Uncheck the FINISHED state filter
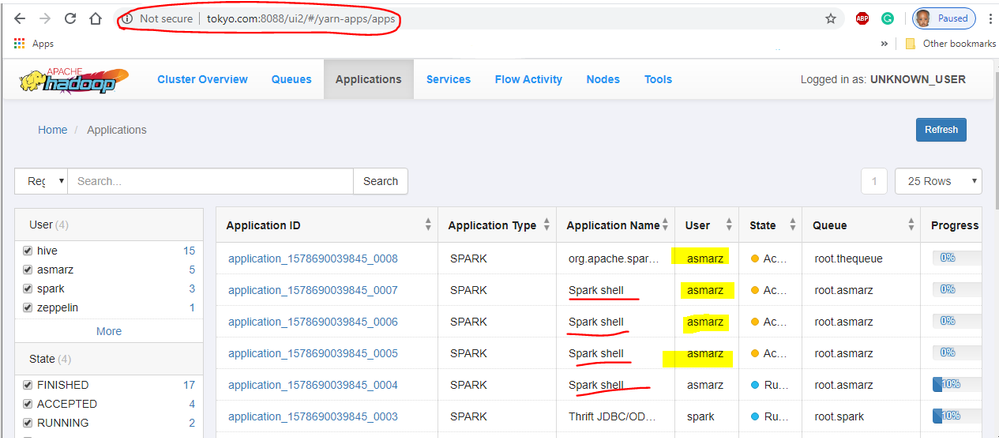999x438 pixels. pyautogui.click(x=28, y=385)
